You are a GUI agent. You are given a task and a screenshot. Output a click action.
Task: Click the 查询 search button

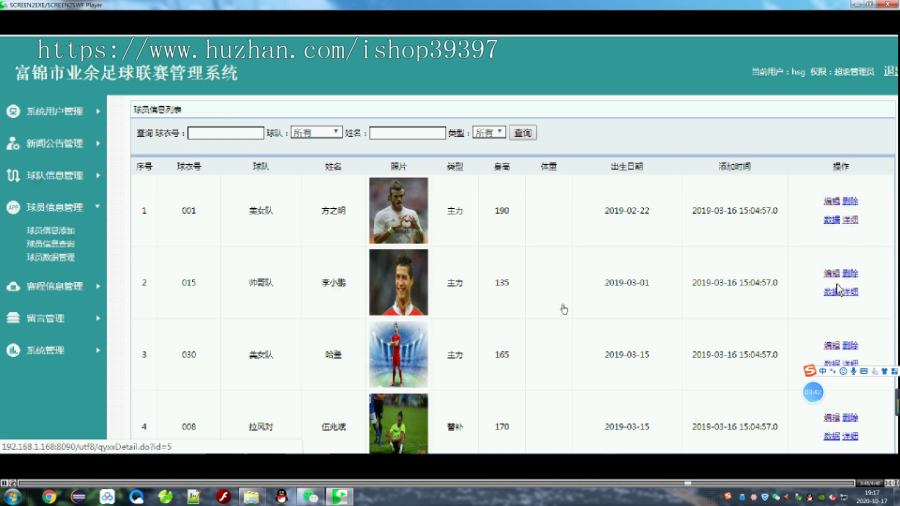(x=522, y=133)
